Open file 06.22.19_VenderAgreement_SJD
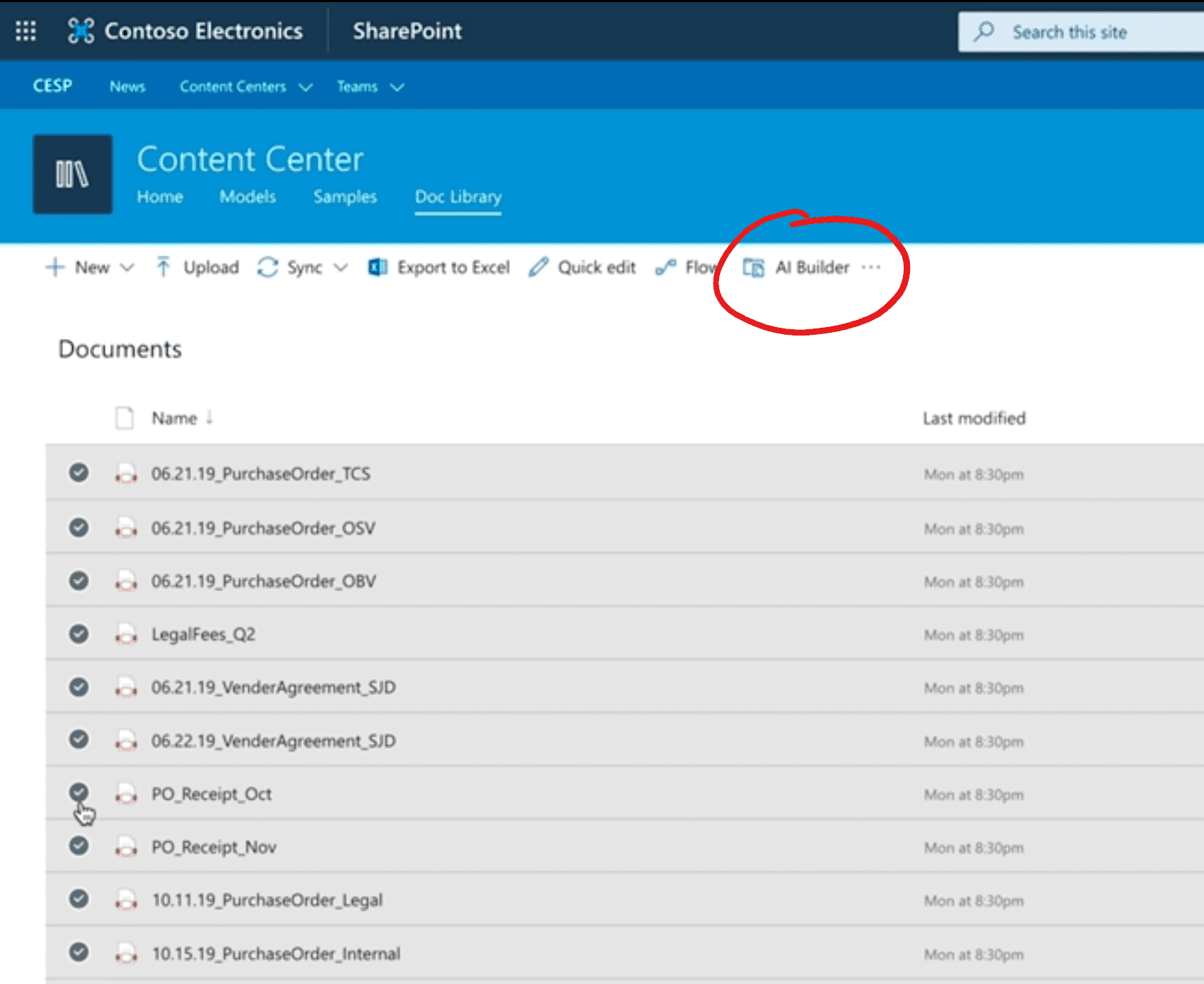1204x984 pixels. tap(274, 740)
